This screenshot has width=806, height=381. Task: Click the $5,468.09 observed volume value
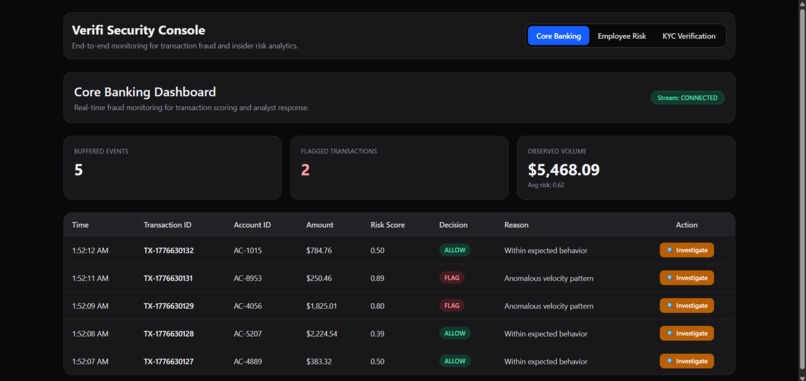tap(563, 170)
